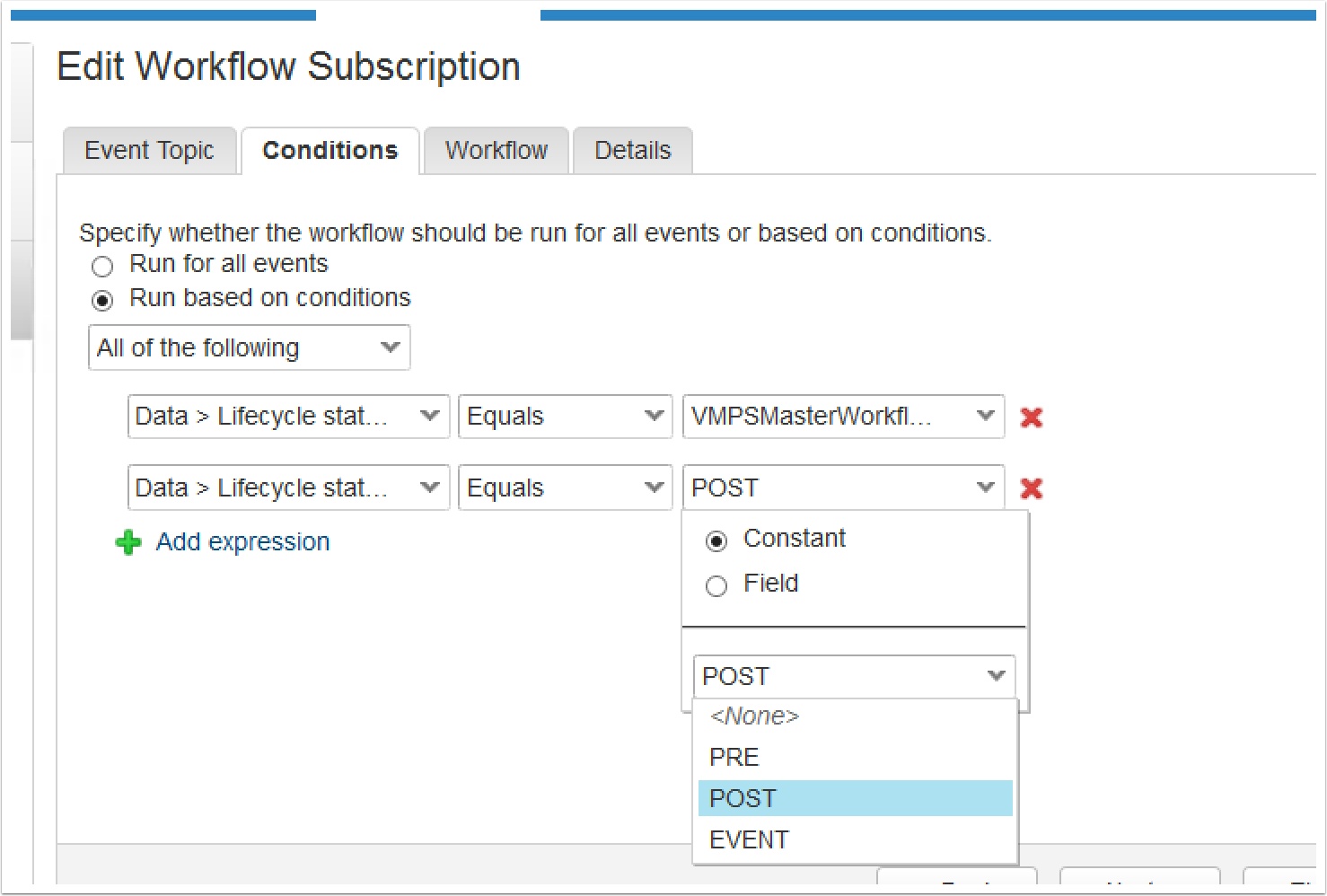Choose the Field radio button

click(716, 586)
